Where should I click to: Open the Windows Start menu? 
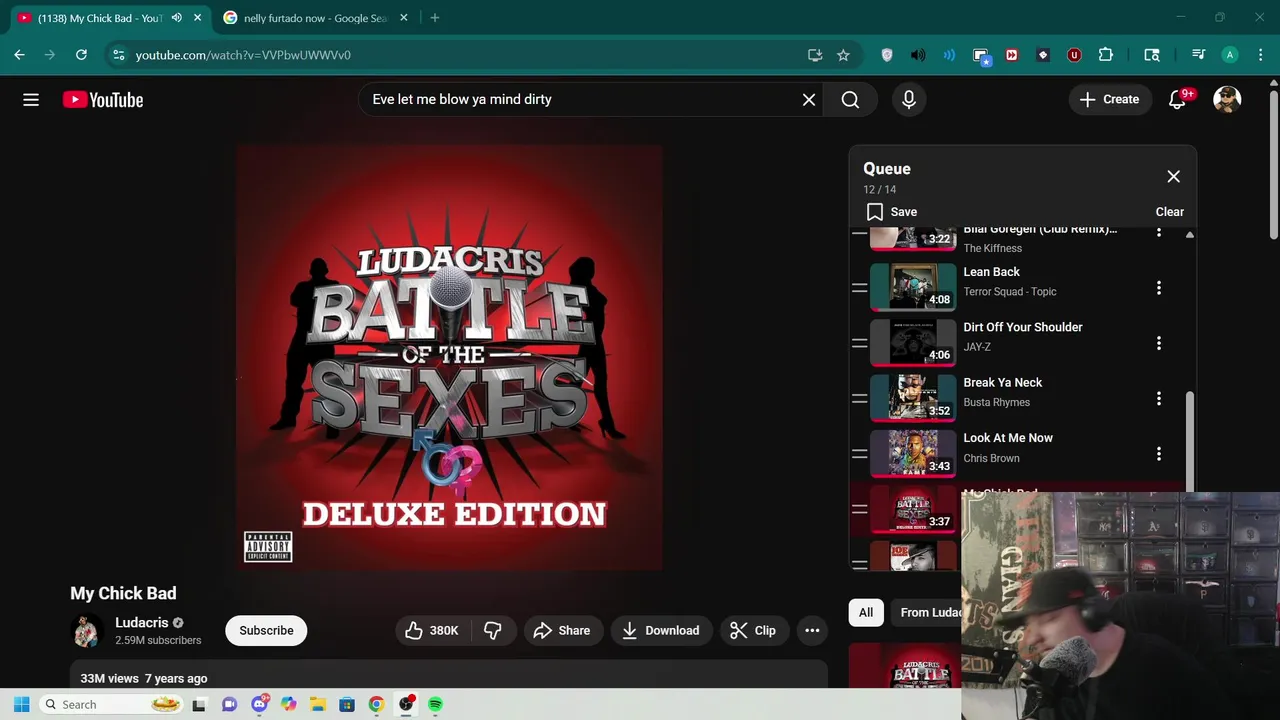point(21,704)
